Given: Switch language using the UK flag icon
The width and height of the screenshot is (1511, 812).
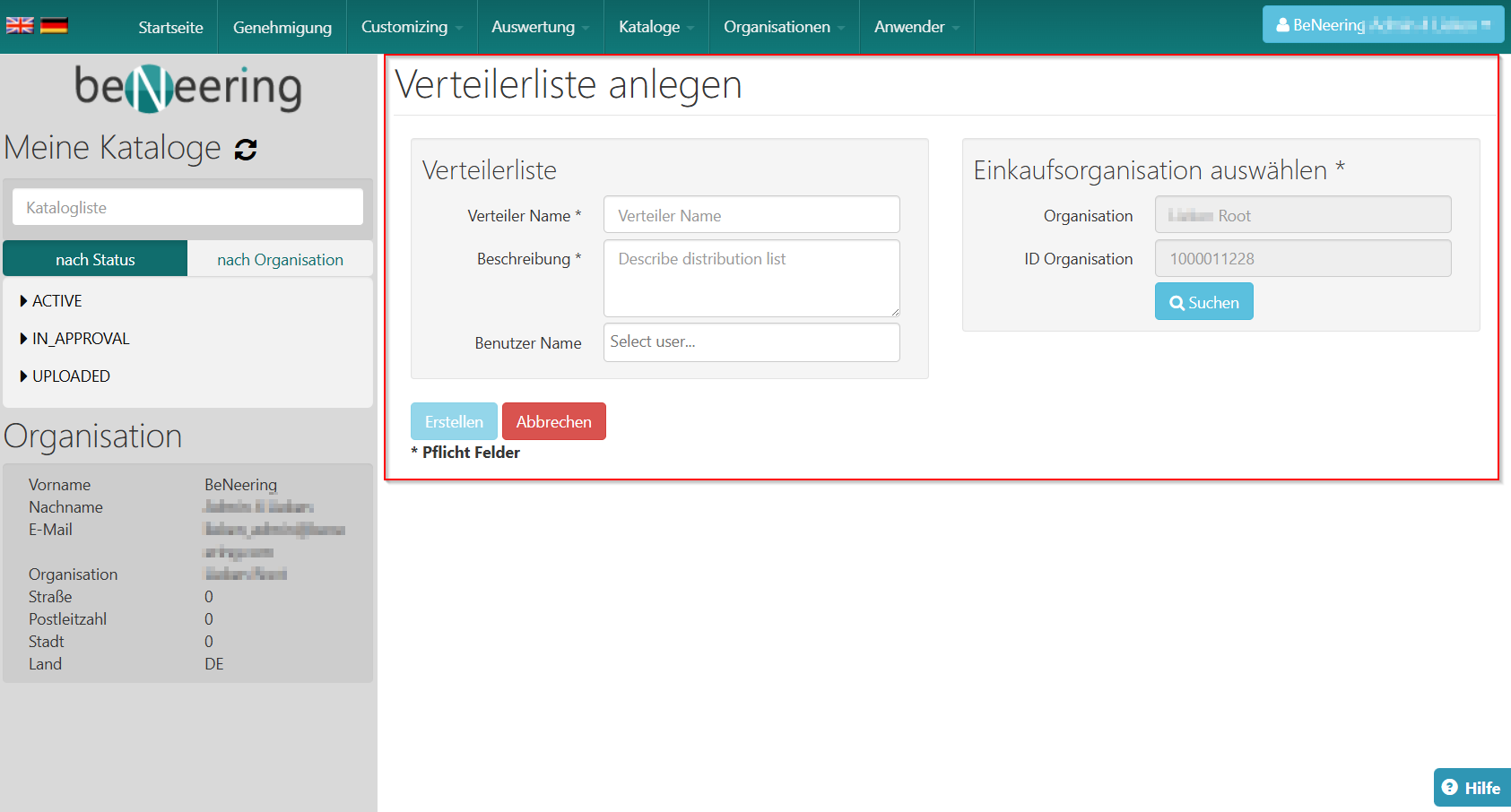Looking at the screenshot, I should pyautogui.click(x=19, y=25).
